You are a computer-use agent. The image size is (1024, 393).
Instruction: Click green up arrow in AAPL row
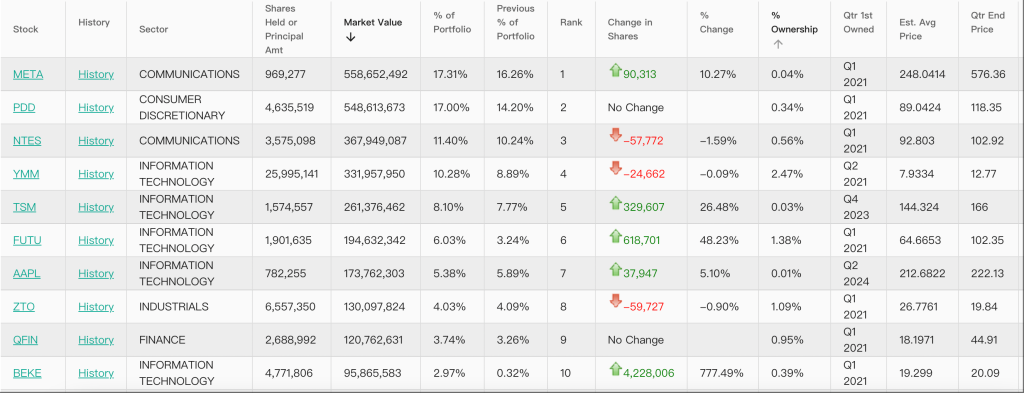(615, 269)
